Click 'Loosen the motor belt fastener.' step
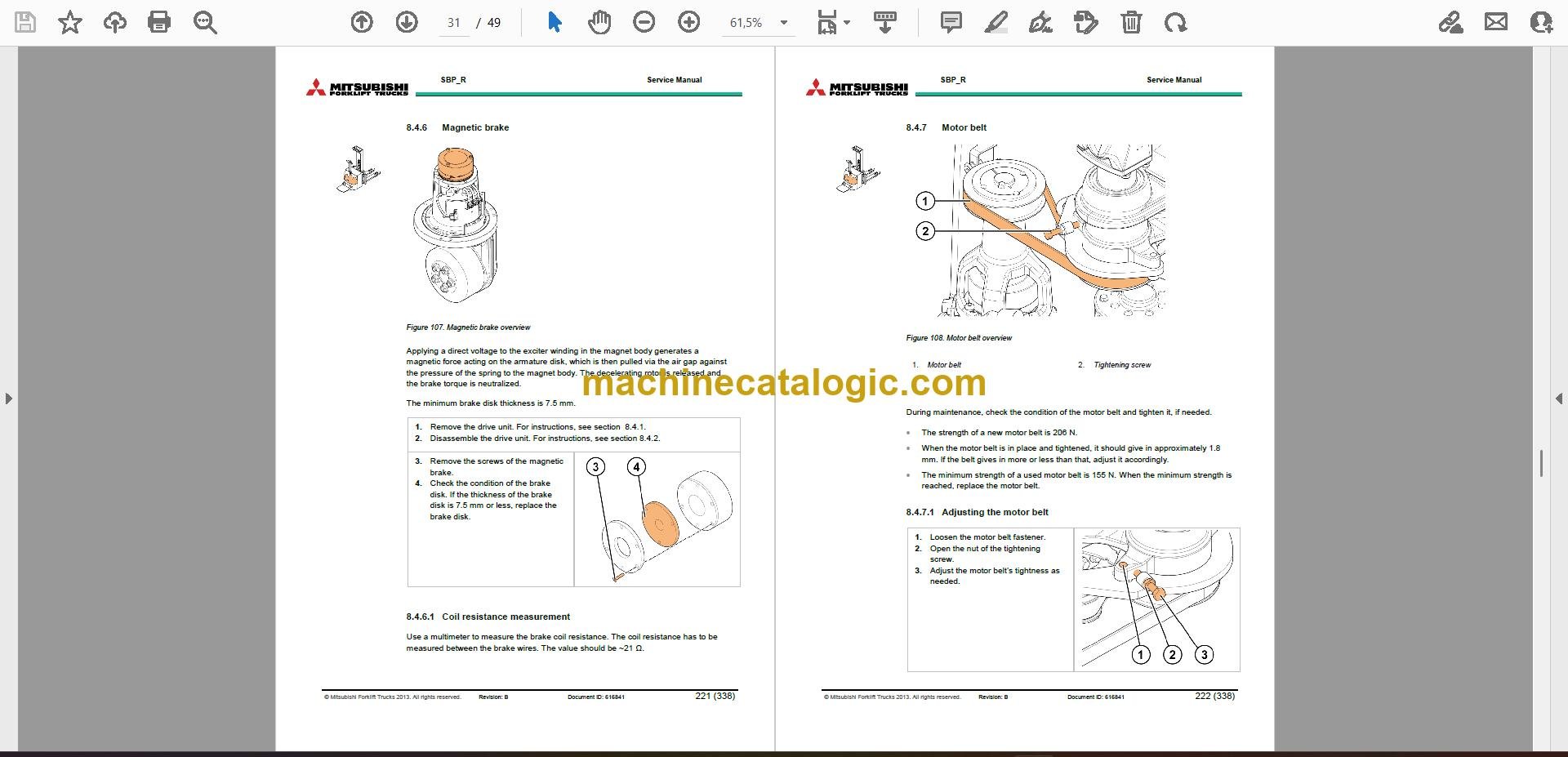The height and width of the screenshot is (757, 1568). (987, 537)
